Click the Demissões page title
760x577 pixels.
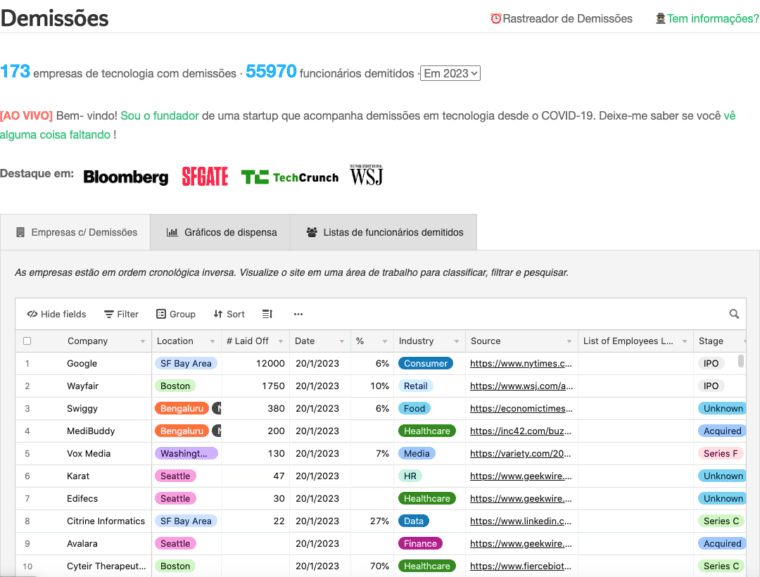click(x=54, y=18)
